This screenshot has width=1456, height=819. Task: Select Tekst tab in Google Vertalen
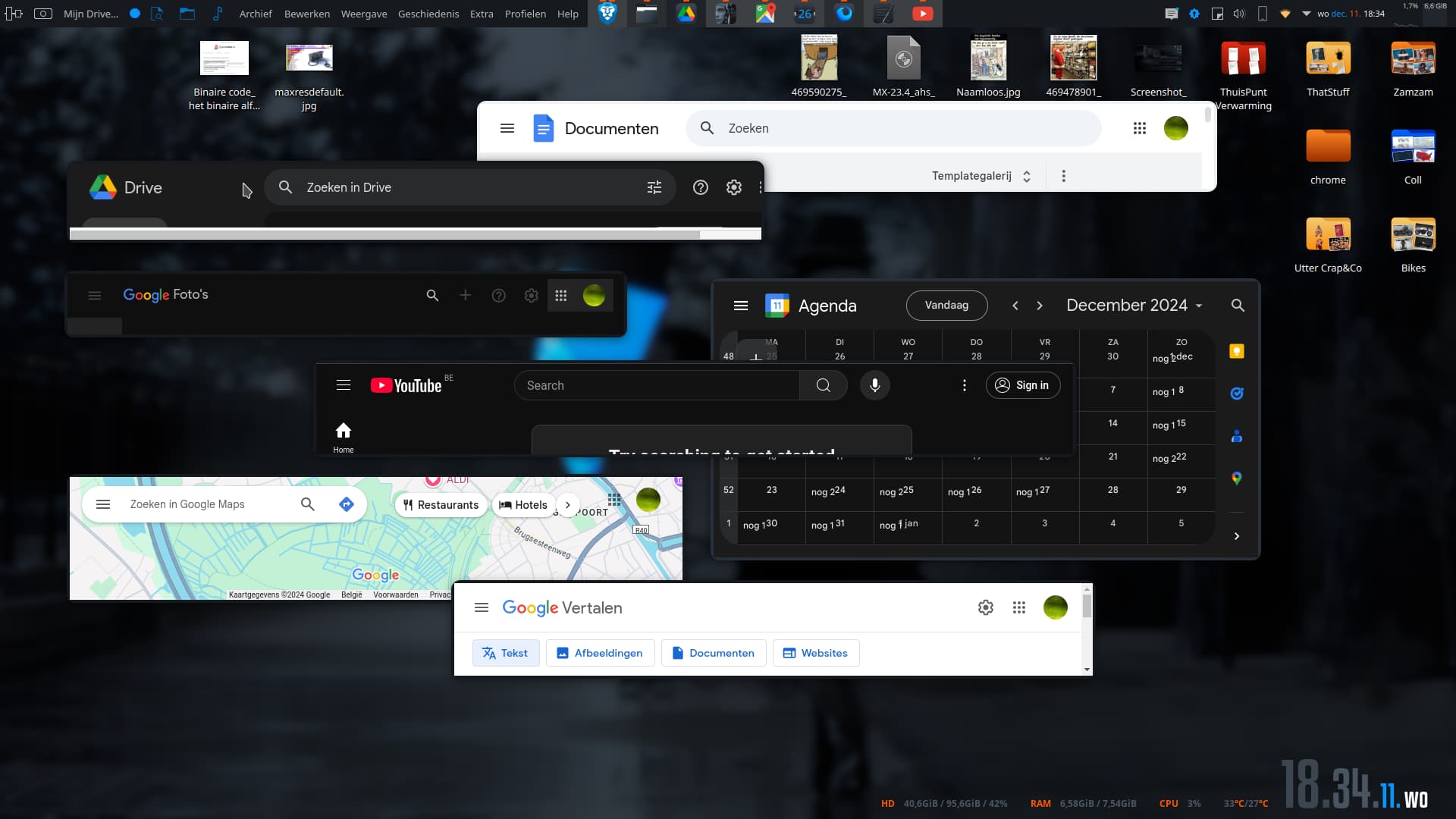506,653
